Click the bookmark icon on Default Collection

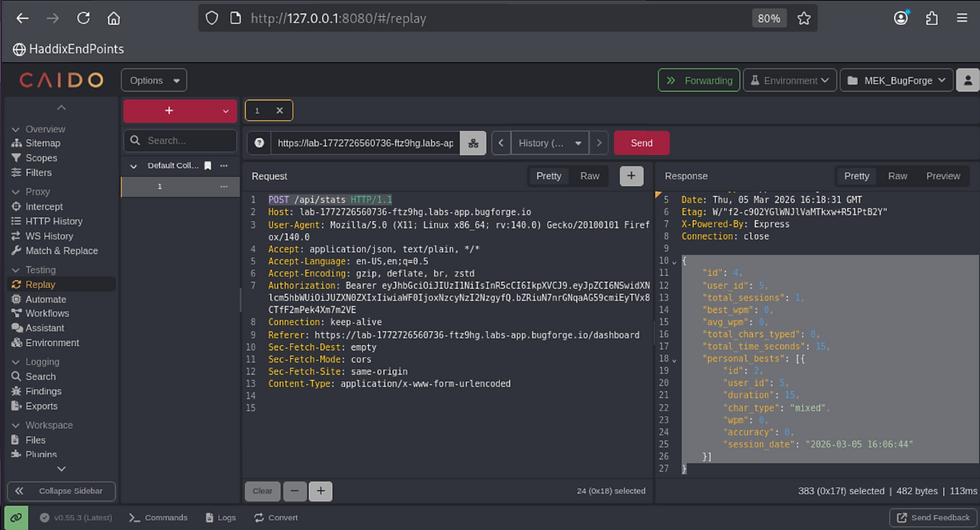(207, 165)
